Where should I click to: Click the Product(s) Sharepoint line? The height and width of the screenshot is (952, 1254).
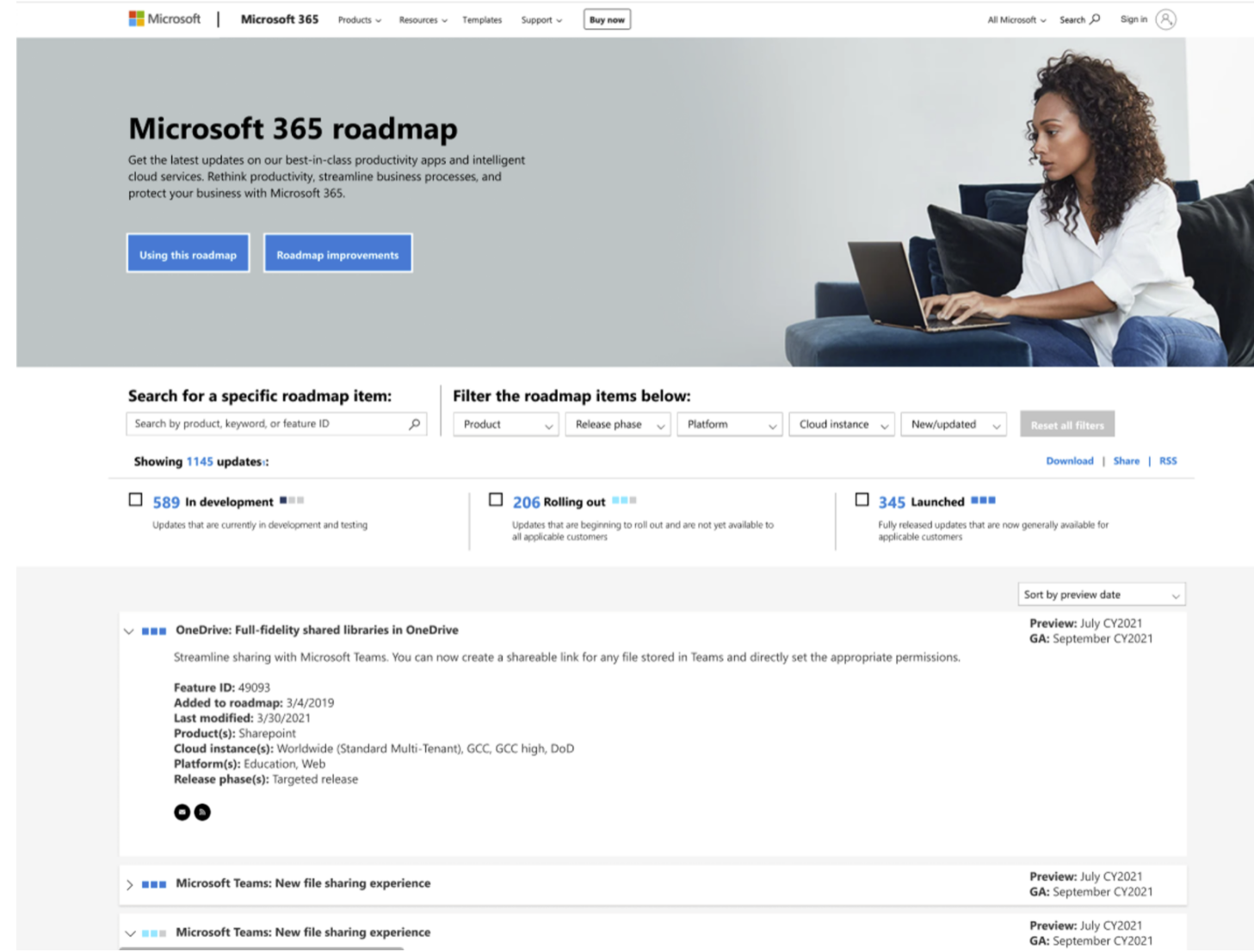click(x=235, y=734)
